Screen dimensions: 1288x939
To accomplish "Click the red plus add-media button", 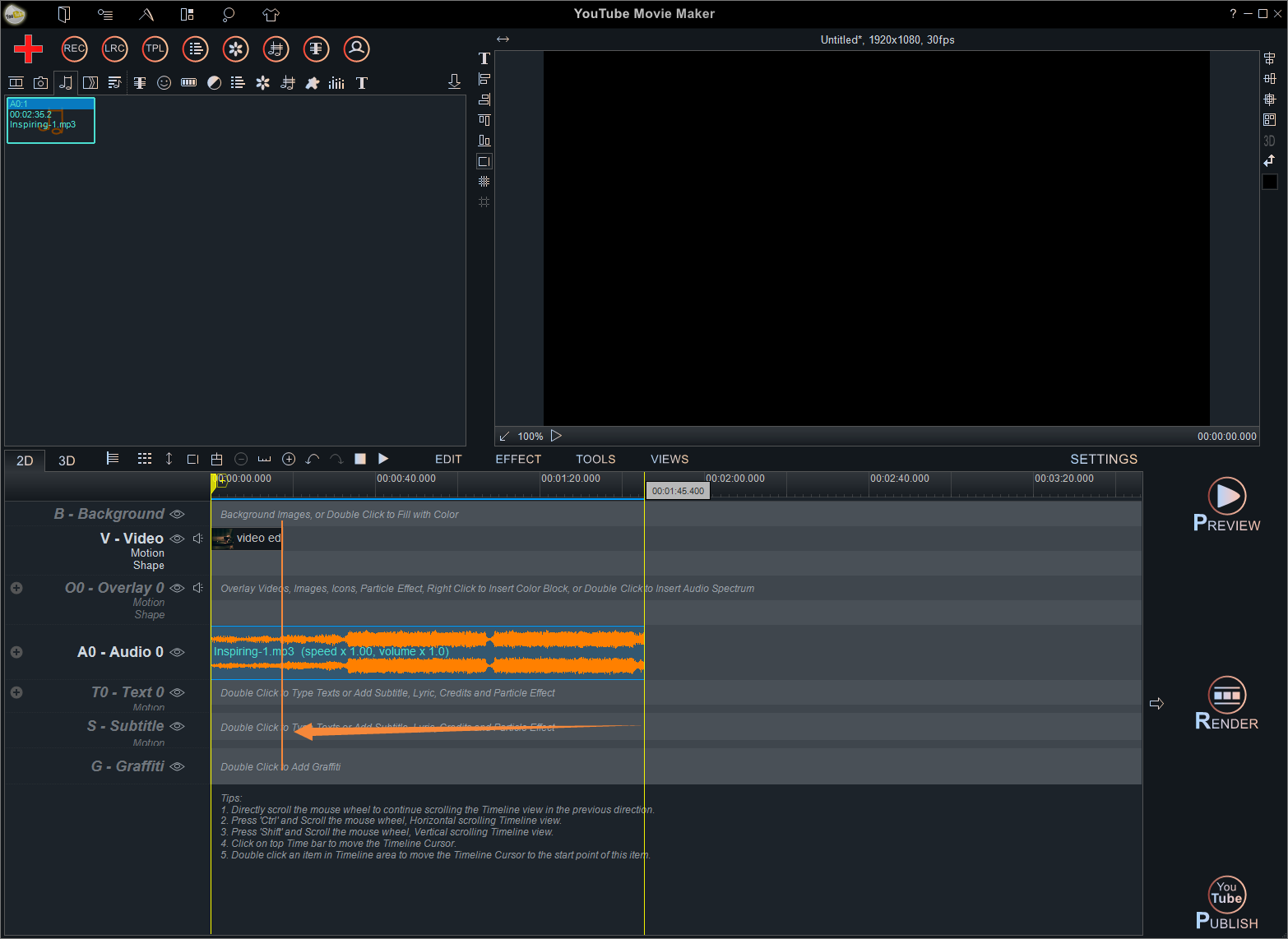I will 28,49.
